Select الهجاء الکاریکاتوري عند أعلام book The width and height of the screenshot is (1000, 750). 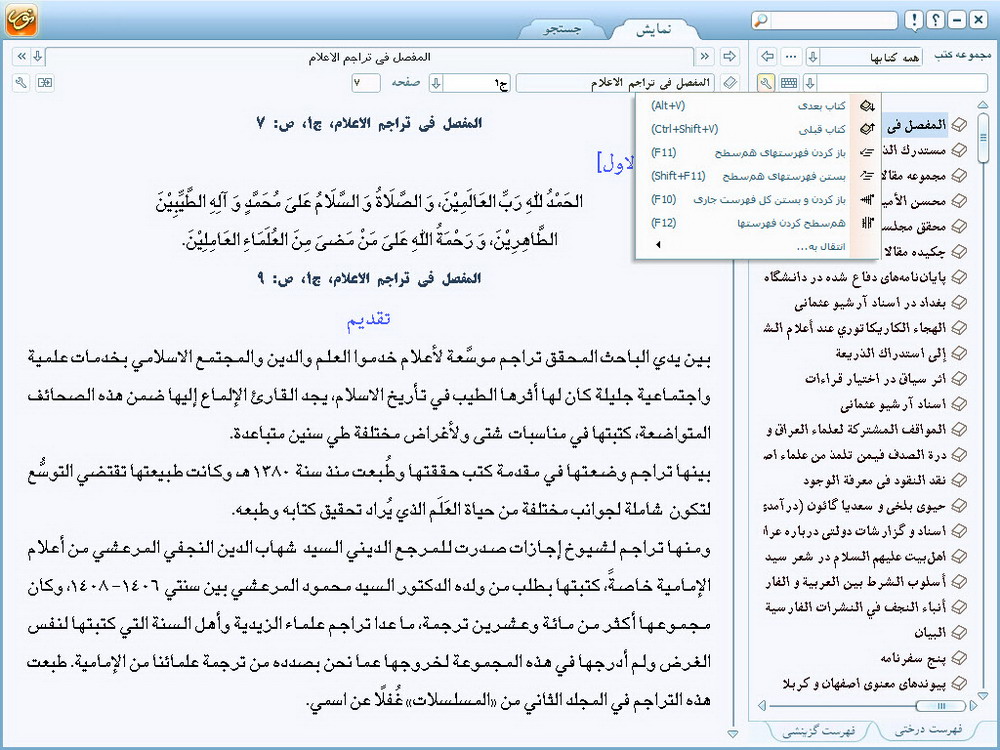(855, 328)
